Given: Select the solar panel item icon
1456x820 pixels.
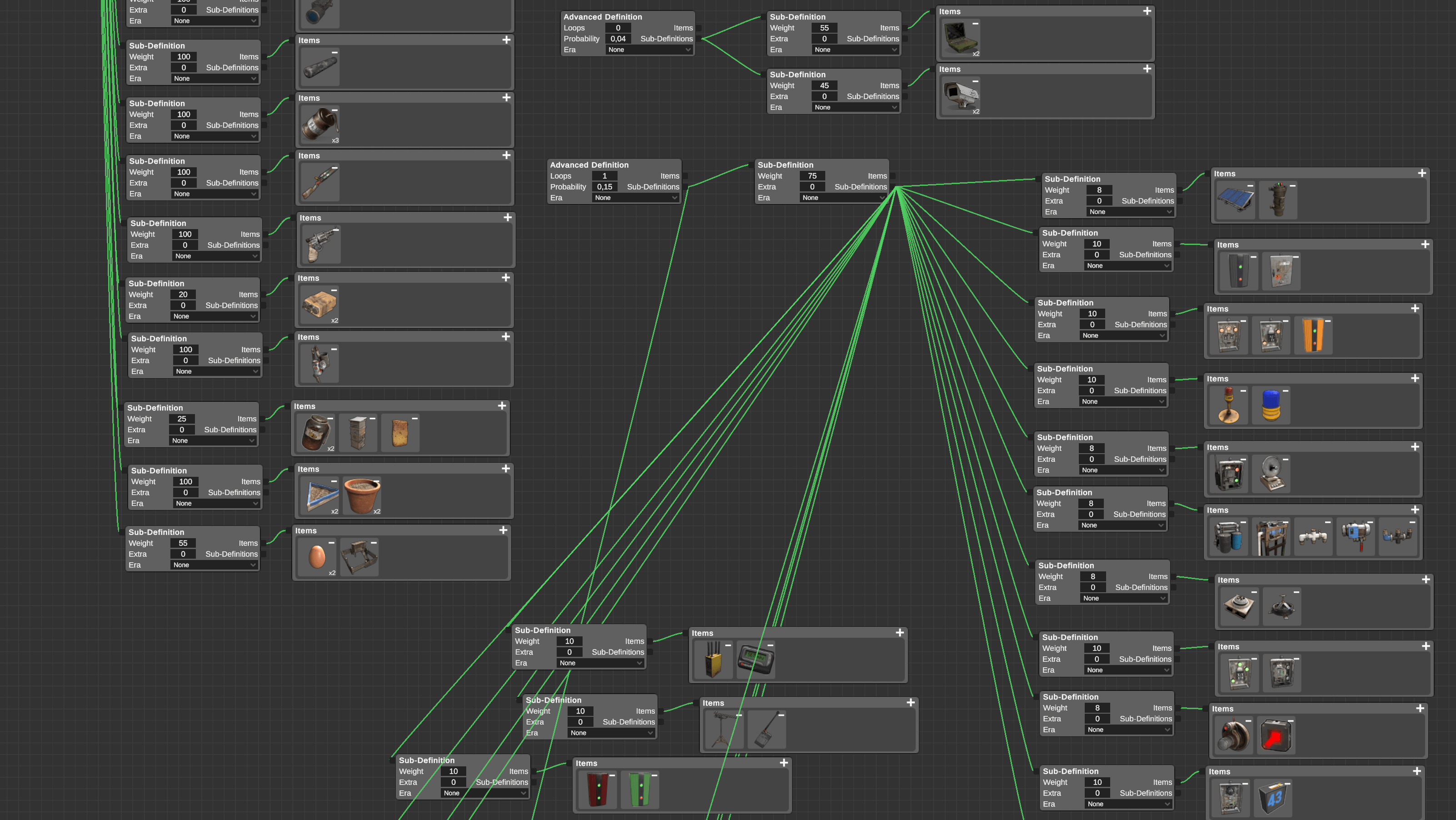Looking at the screenshot, I should click(x=1236, y=200).
